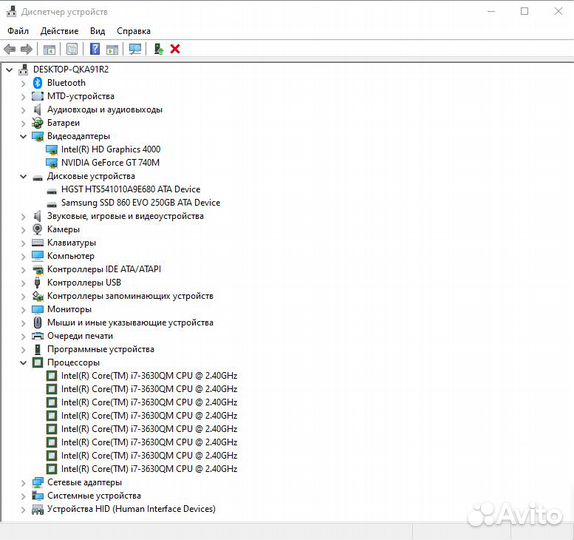Select the Системные устройства label
574x540 pixels.
(94, 496)
